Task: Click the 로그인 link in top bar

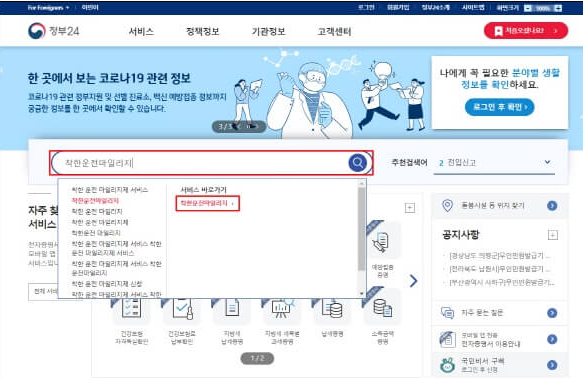Action: click(x=366, y=7)
